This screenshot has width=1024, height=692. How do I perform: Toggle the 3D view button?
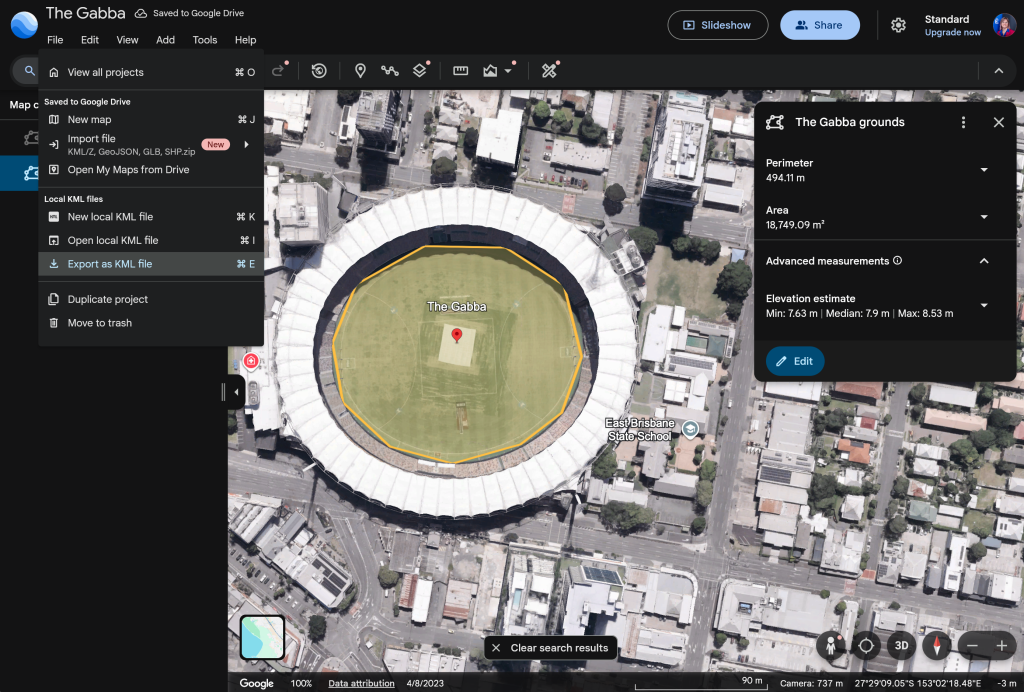point(901,645)
